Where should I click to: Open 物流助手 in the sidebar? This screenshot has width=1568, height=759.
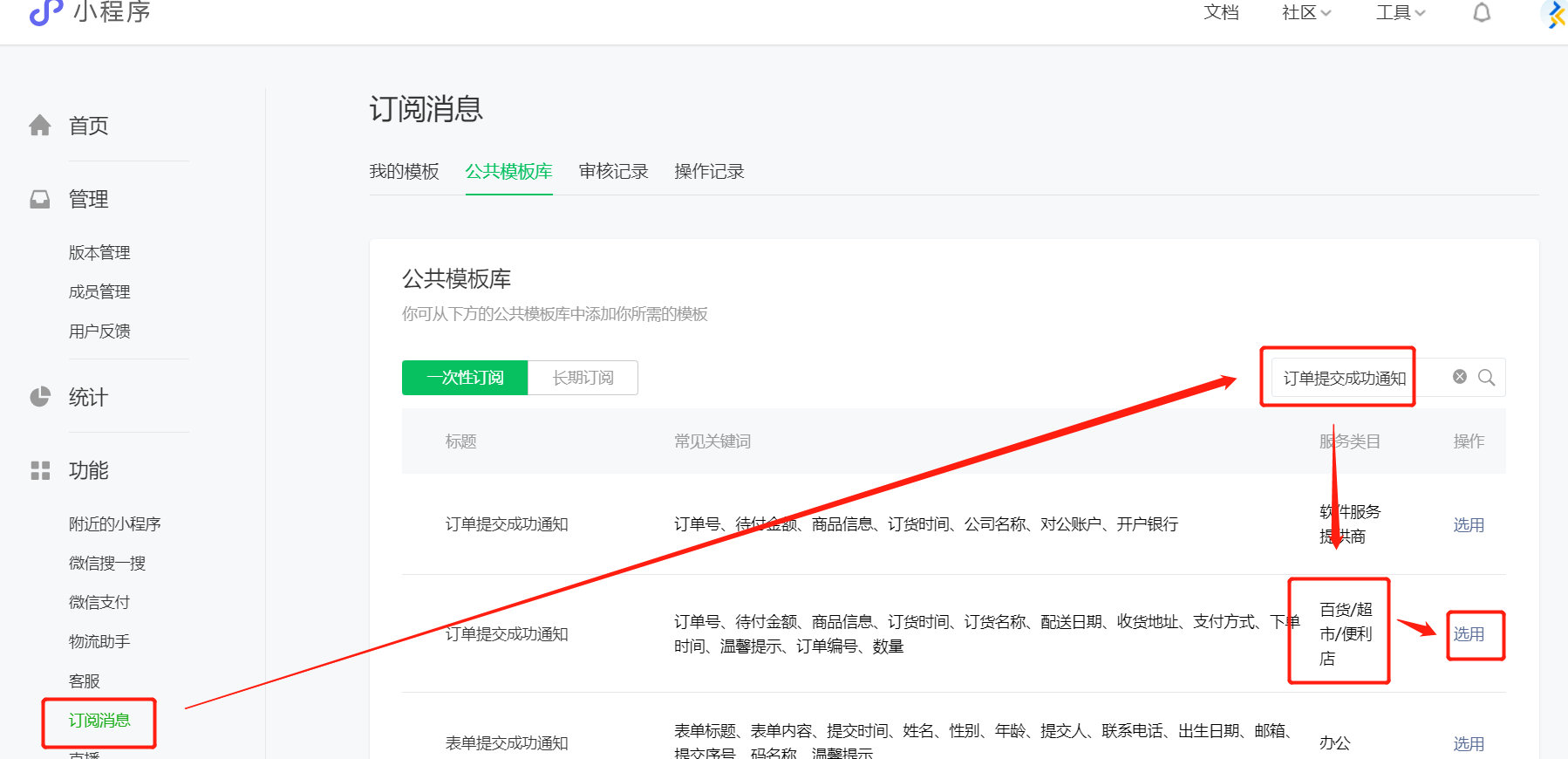(x=99, y=642)
